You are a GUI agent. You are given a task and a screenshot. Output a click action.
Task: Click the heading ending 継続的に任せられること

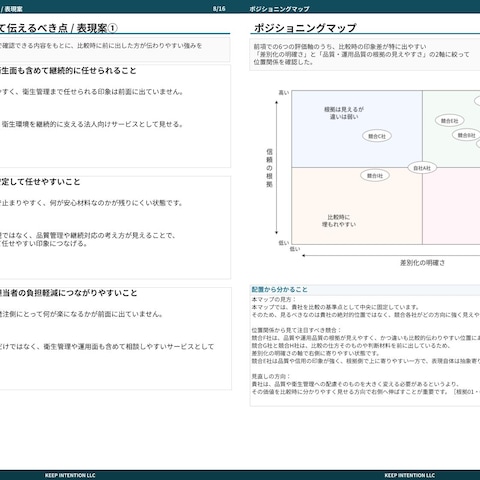pos(68,71)
